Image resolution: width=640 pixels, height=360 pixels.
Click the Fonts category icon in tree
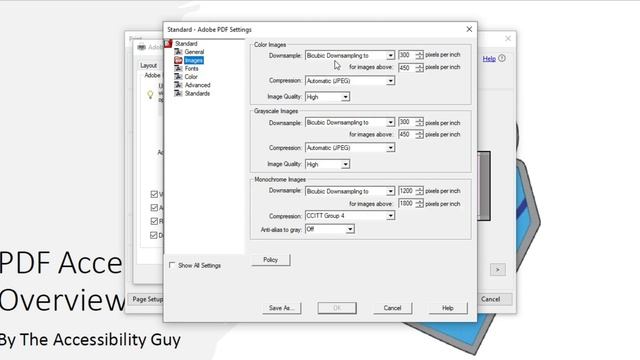pyautogui.click(x=178, y=68)
